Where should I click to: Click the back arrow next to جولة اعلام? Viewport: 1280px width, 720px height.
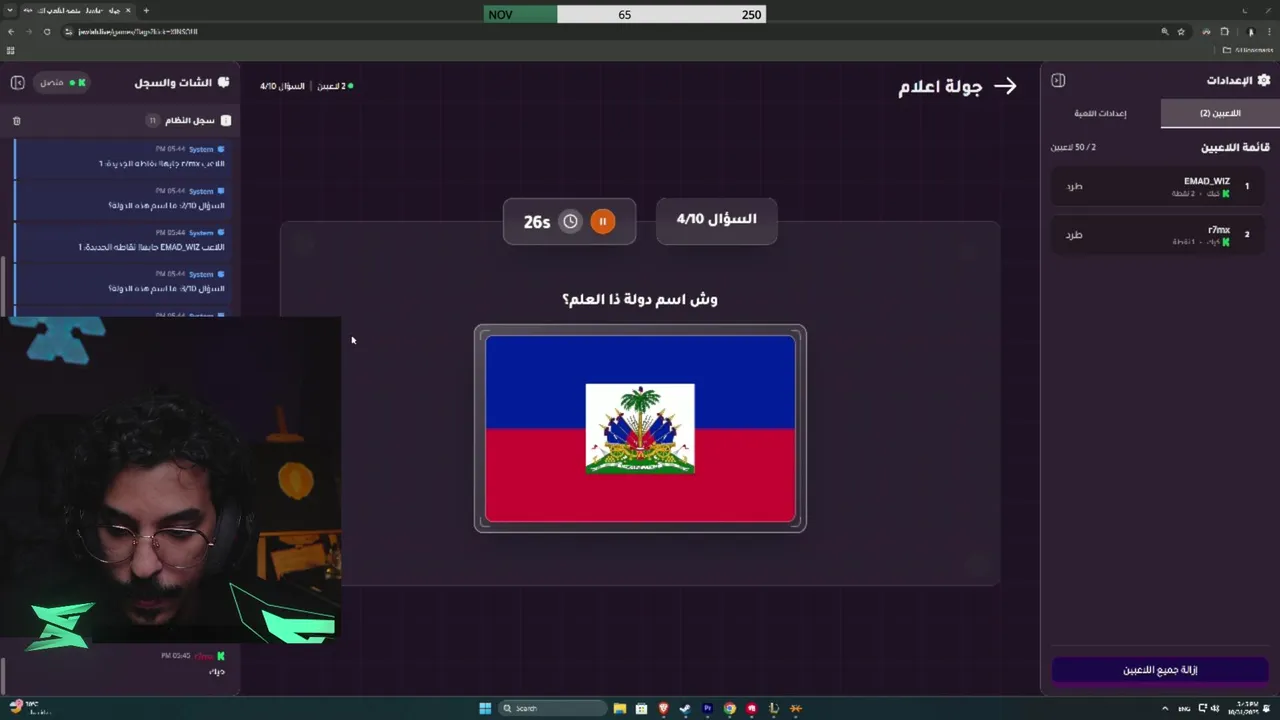pyautogui.click(x=1005, y=86)
